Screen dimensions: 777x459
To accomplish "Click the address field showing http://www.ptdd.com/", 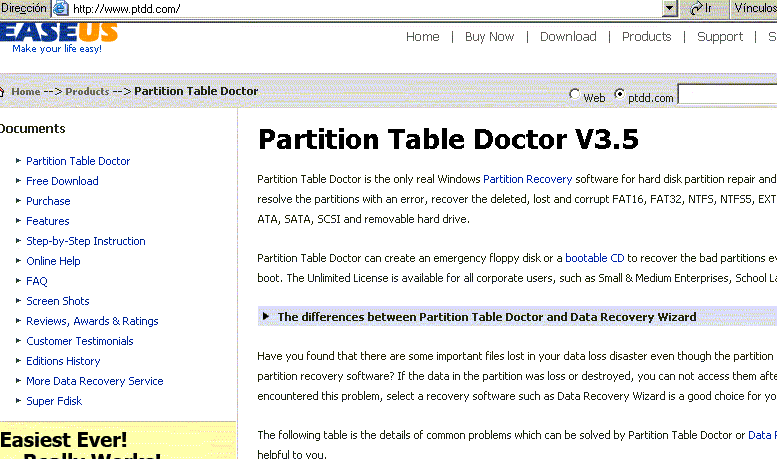I will pyautogui.click(x=366, y=8).
